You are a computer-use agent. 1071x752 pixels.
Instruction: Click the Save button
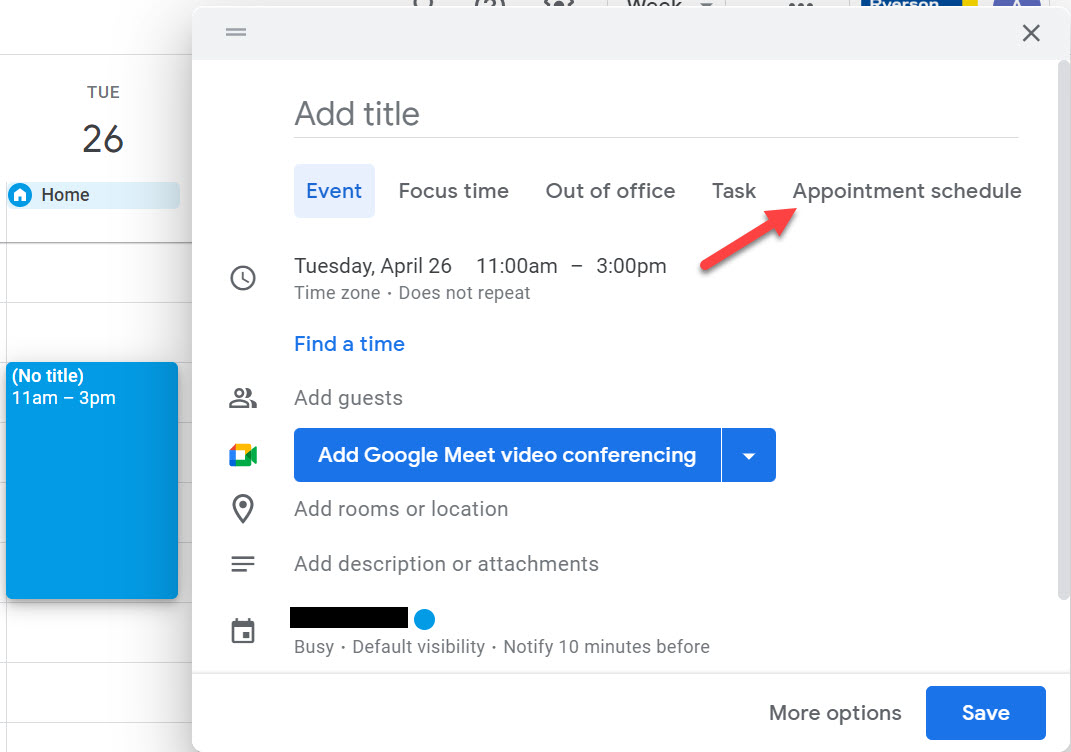pos(985,713)
